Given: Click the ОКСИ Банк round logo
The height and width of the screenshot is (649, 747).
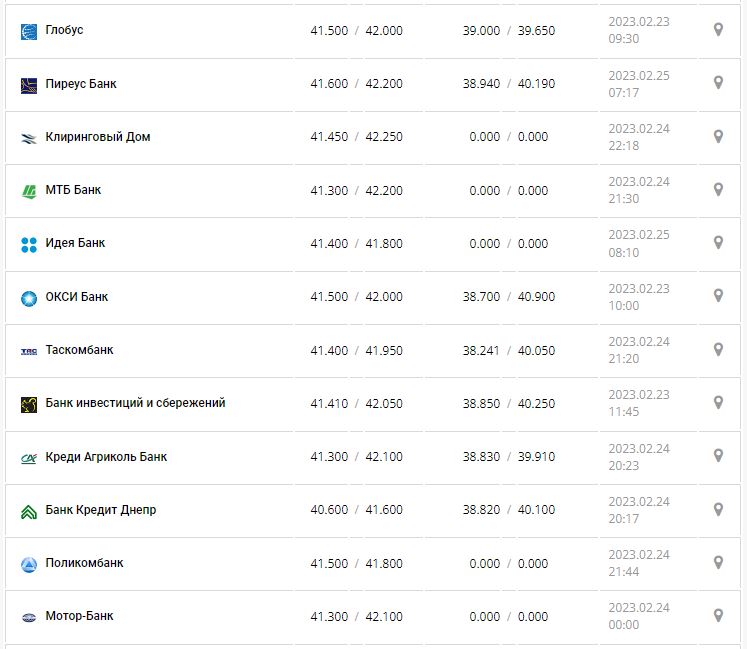Looking at the screenshot, I should (x=28, y=298).
